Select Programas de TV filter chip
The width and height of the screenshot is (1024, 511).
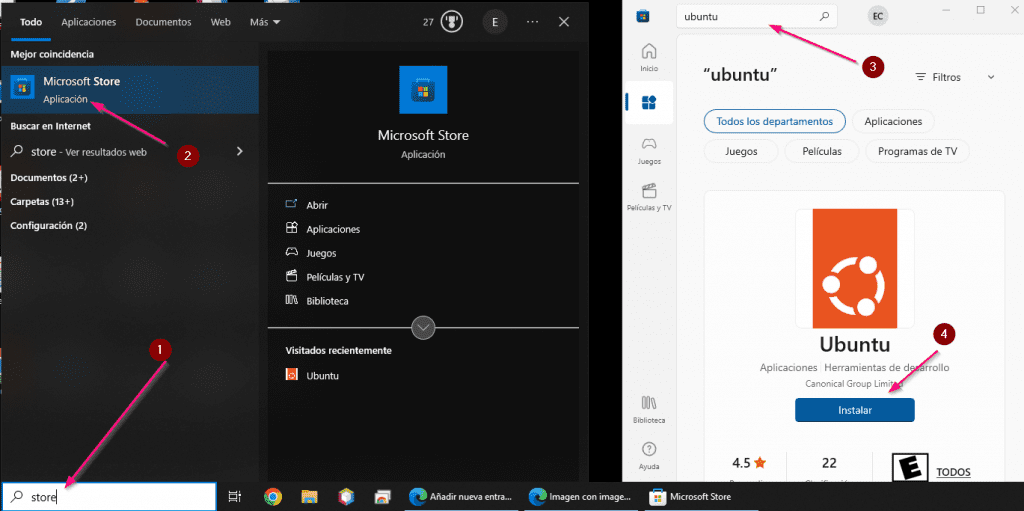coord(918,151)
